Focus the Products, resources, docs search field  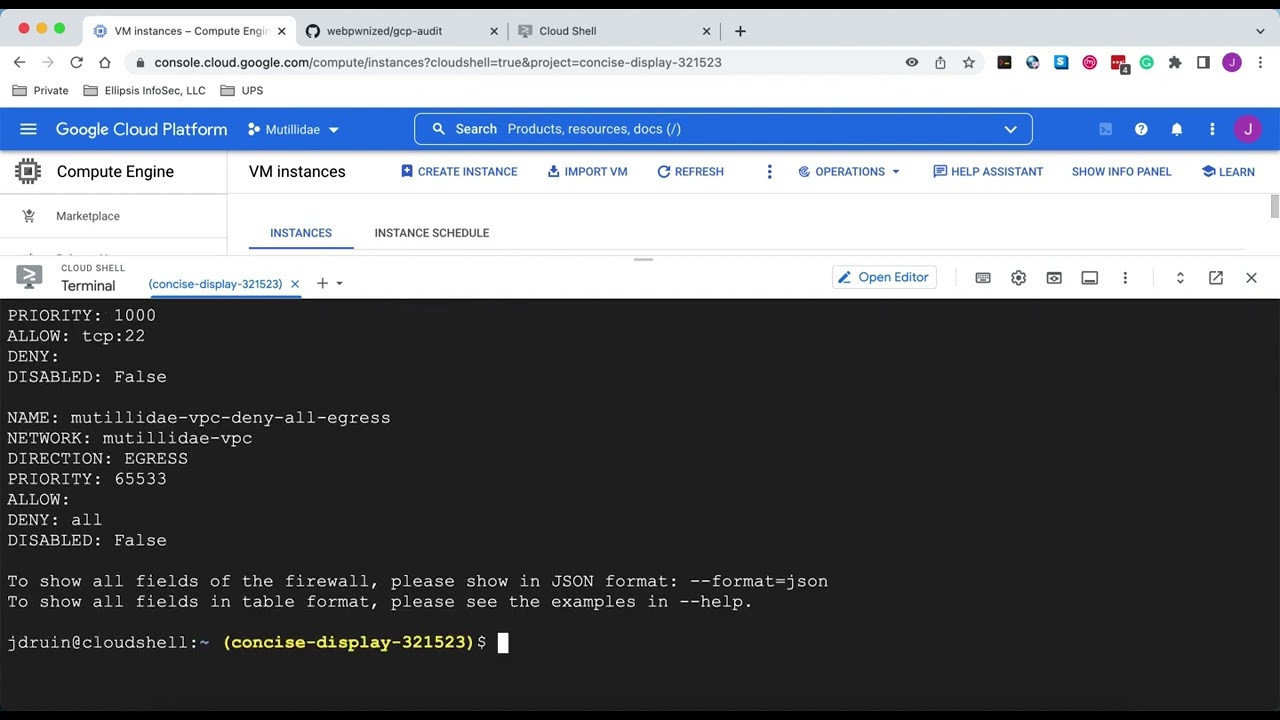click(x=723, y=129)
